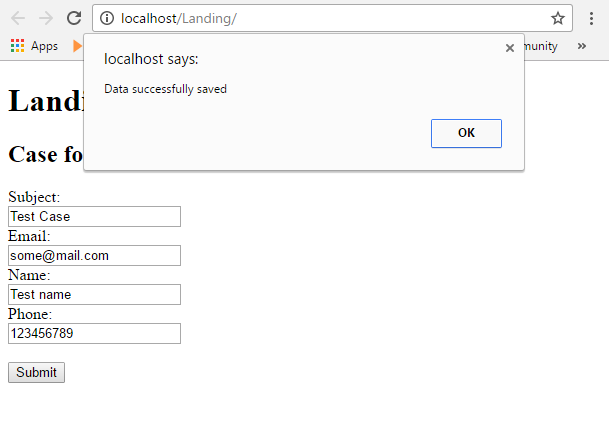Click the browser back arrow
Image resolution: width=609 pixels, height=430 pixels.
click(x=18, y=18)
